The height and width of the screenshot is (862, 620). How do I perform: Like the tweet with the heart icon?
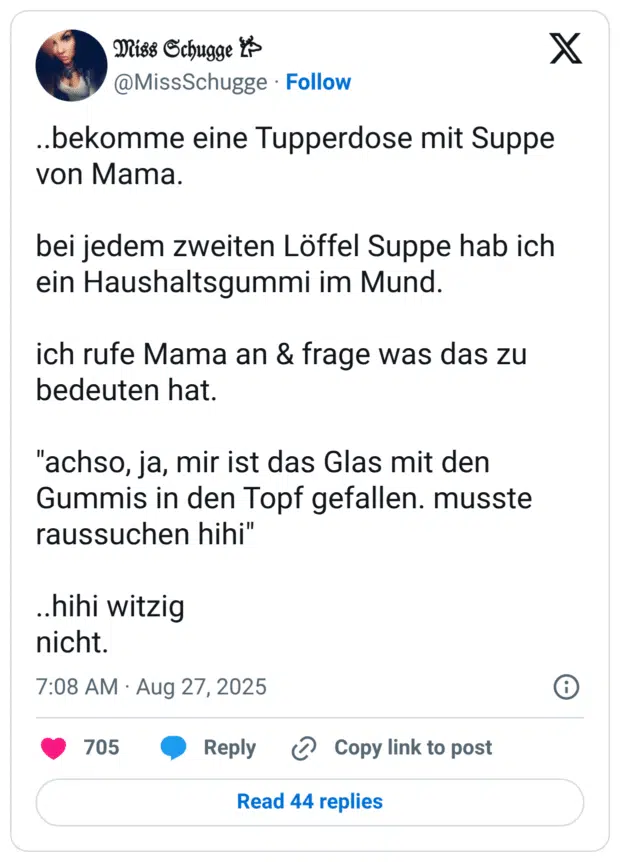54,748
